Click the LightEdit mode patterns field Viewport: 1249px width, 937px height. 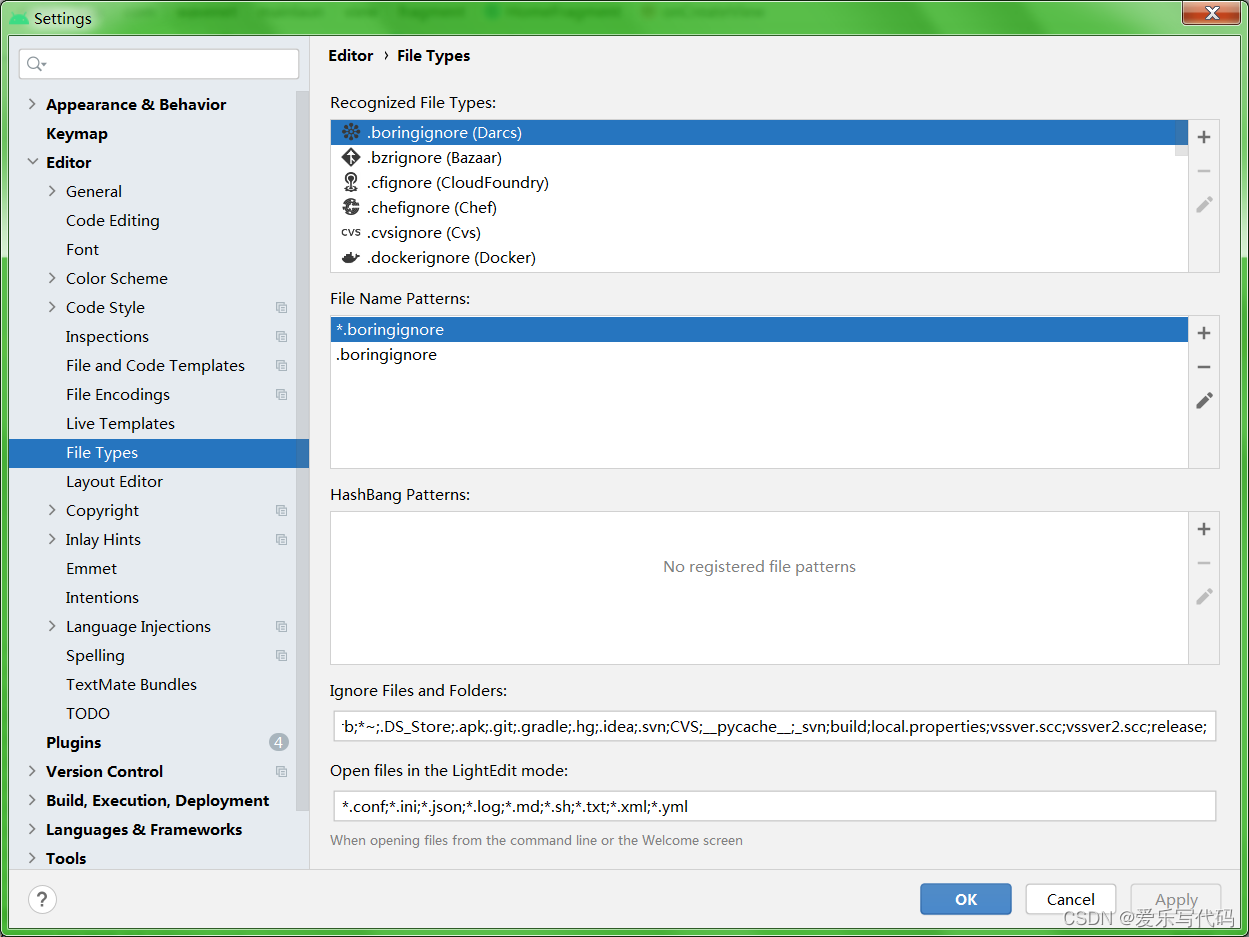coord(775,806)
